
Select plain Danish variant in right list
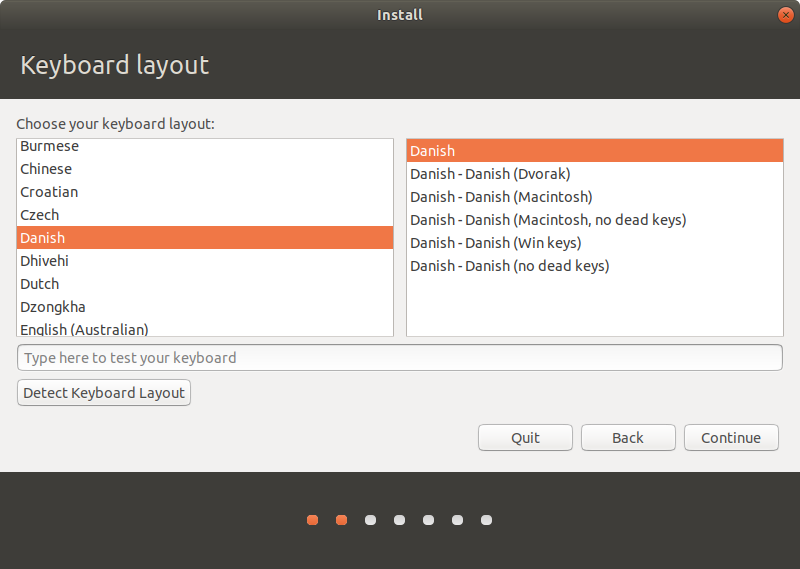tap(594, 151)
